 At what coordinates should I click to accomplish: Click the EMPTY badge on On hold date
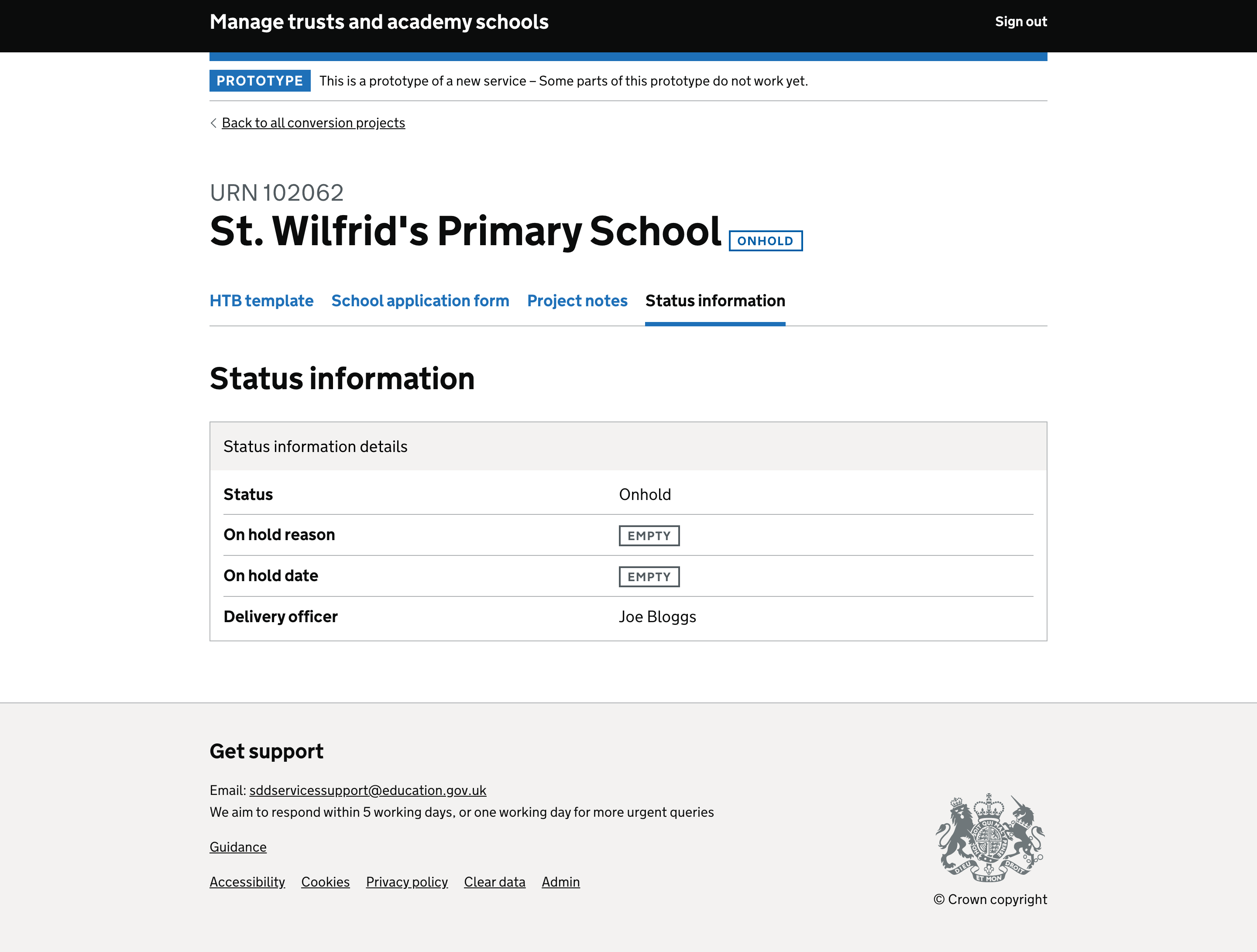[649, 576]
